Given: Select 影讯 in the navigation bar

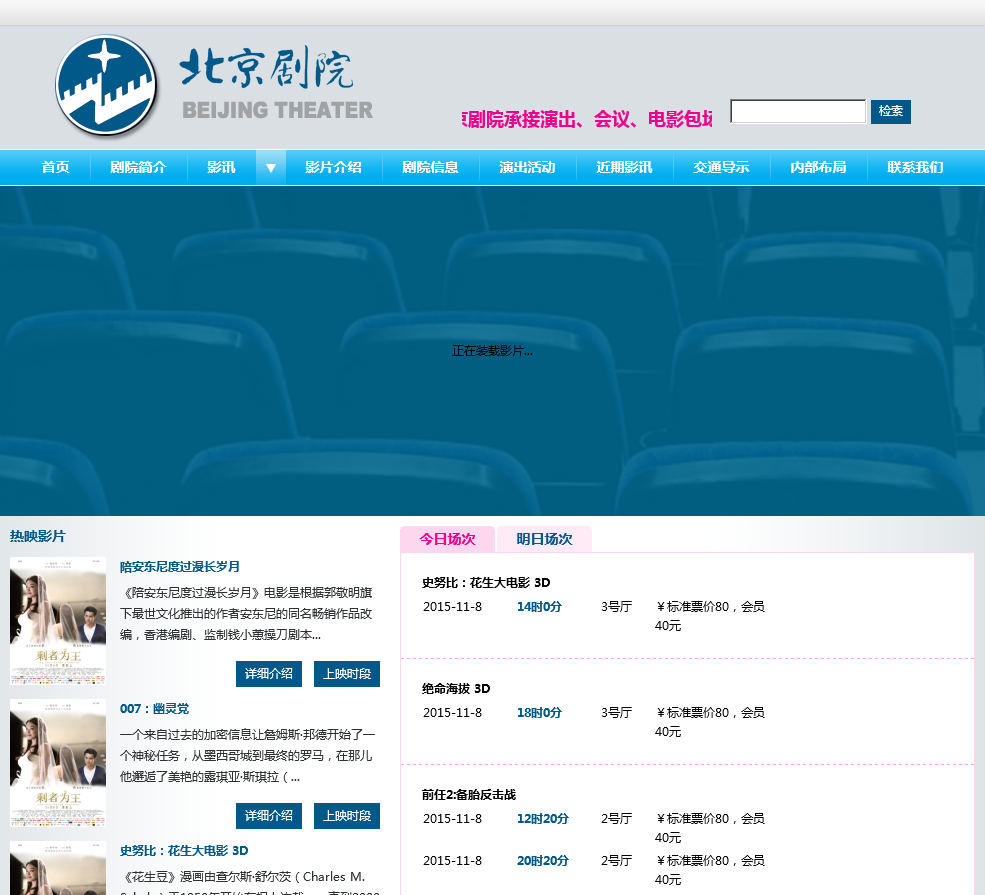Looking at the screenshot, I should (221, 168).
